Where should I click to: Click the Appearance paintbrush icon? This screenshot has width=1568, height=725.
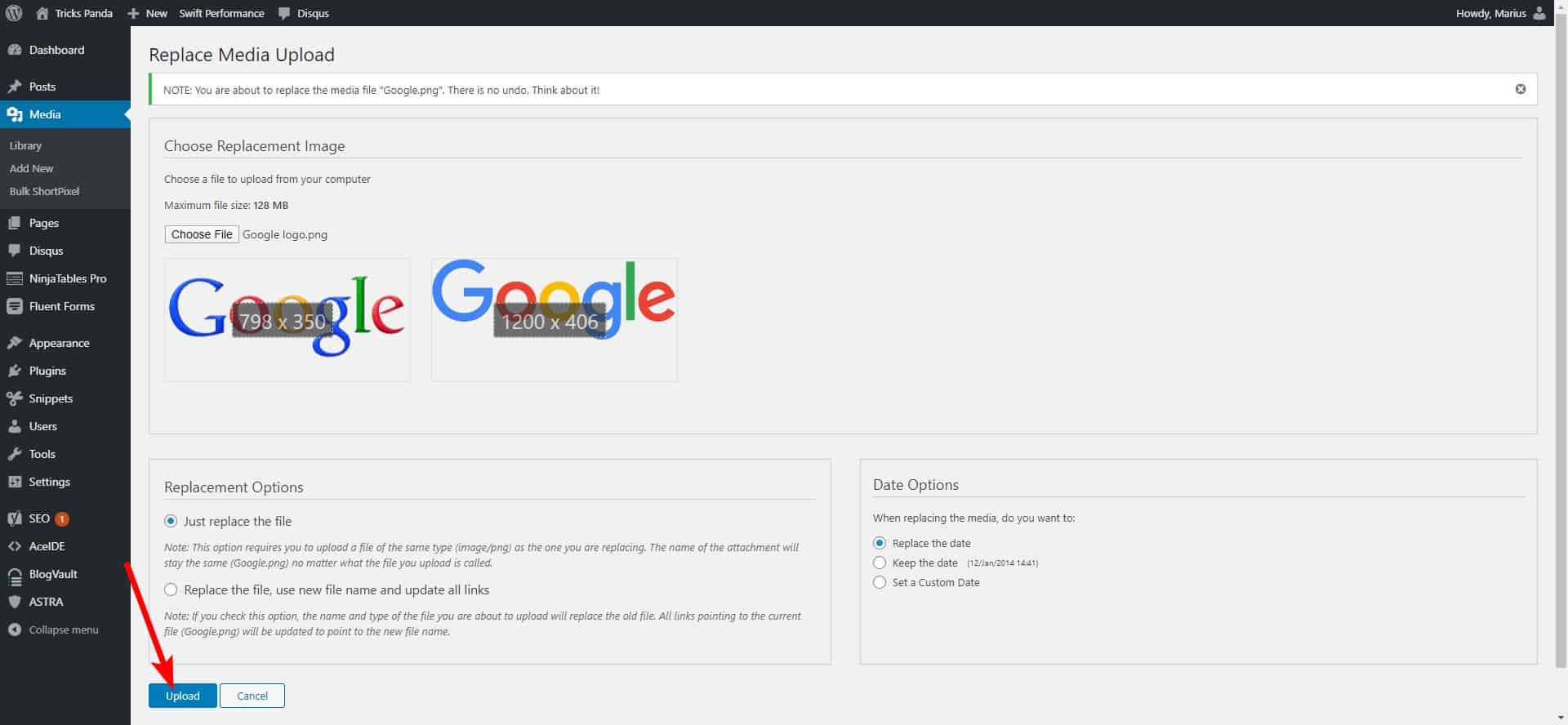[14, 343]
